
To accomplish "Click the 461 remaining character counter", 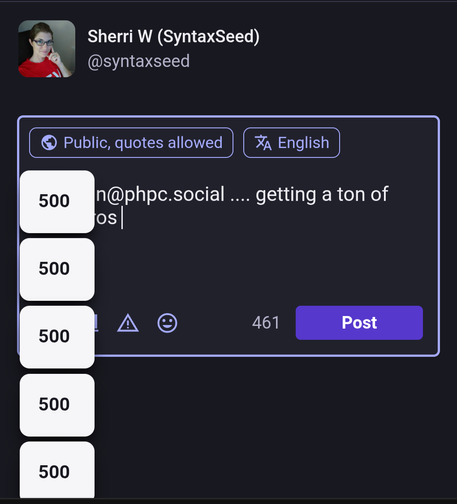I will click(x=266, y=323).
